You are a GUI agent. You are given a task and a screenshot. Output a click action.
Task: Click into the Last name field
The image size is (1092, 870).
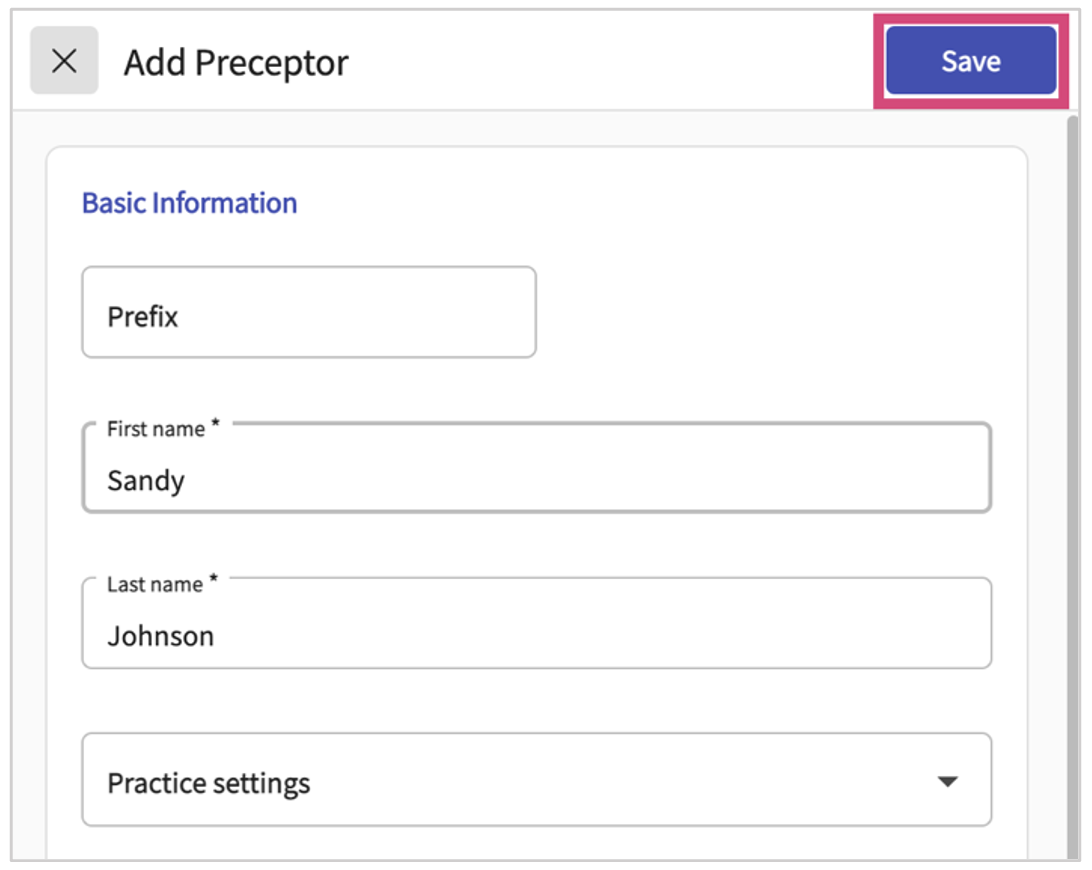(x=536, y=635)
